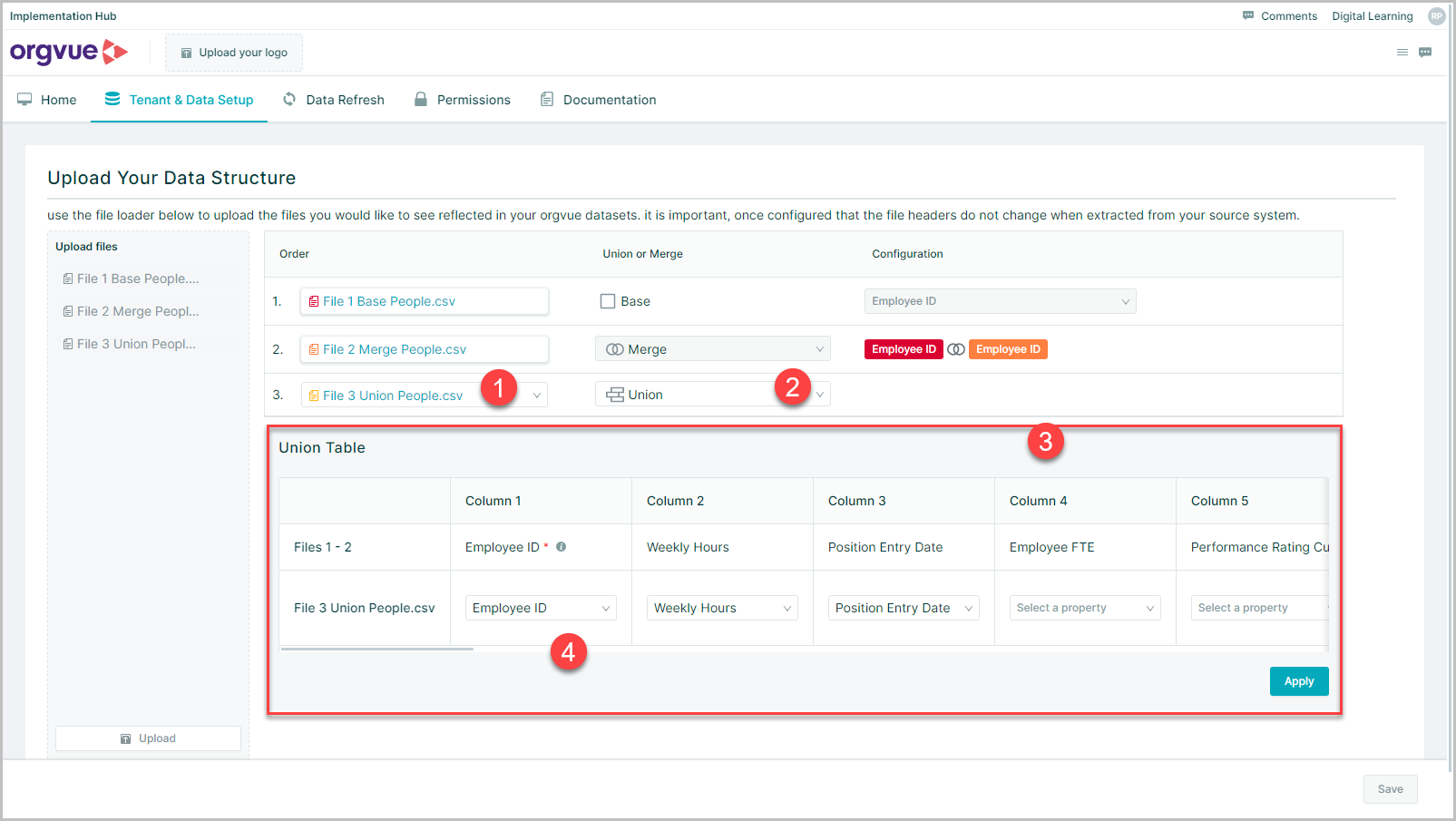This screenshot has width=1456, height=821.
Task: Open the hamburger menu icon
Action: (x=1402, y=53)
